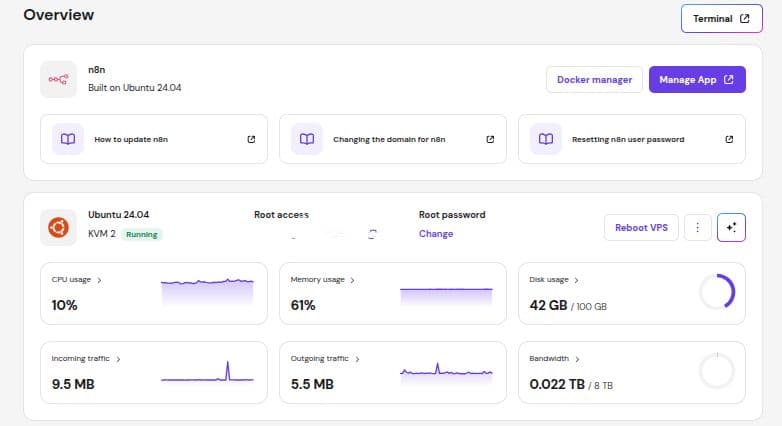Open the Terminal button

pyautogui.click(x=721, y=18)
